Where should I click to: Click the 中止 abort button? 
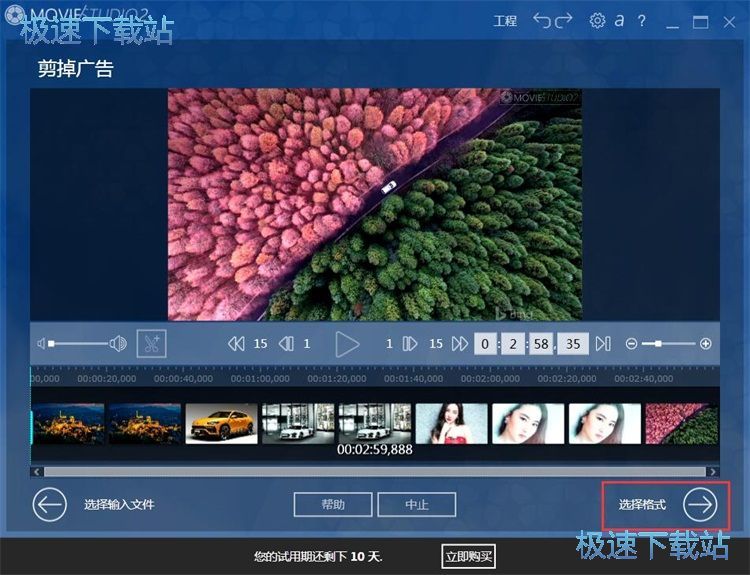(417, 505)
